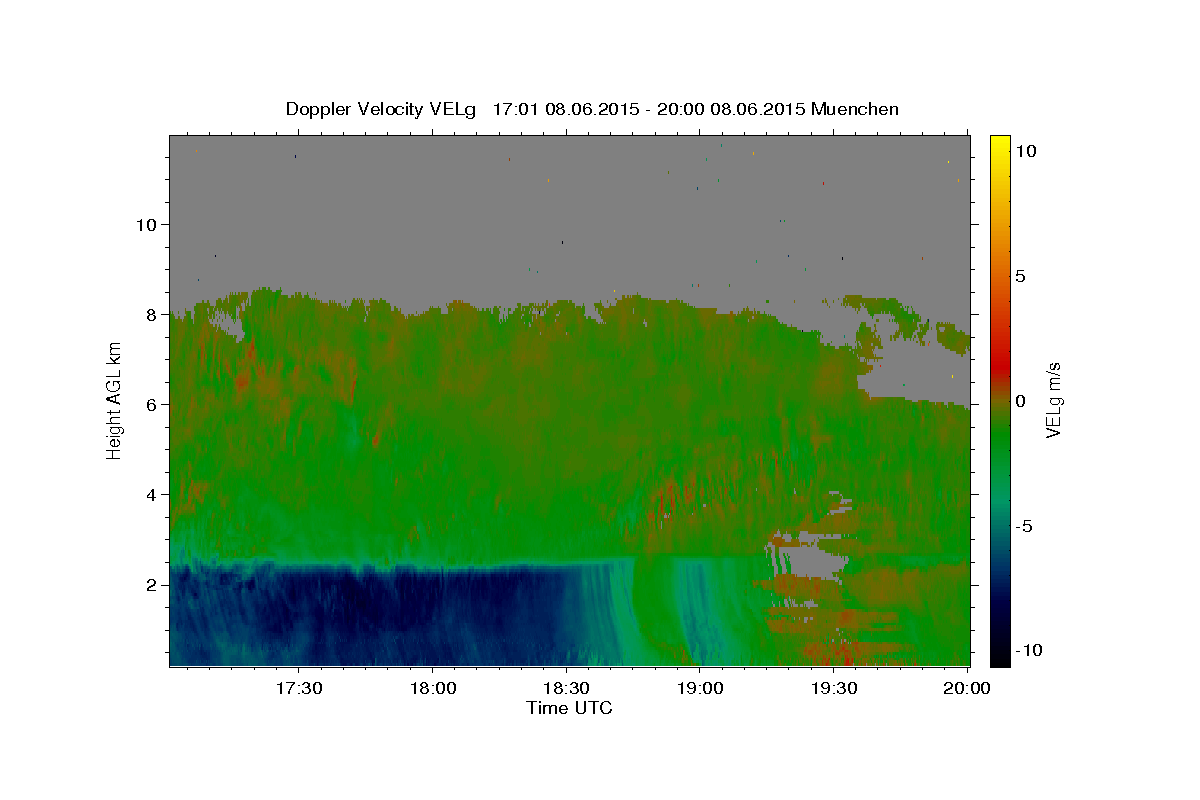Click the 'Muenchen' location in the title
The width and height of the screenshot is (1200, 800).
click(856, 109)
